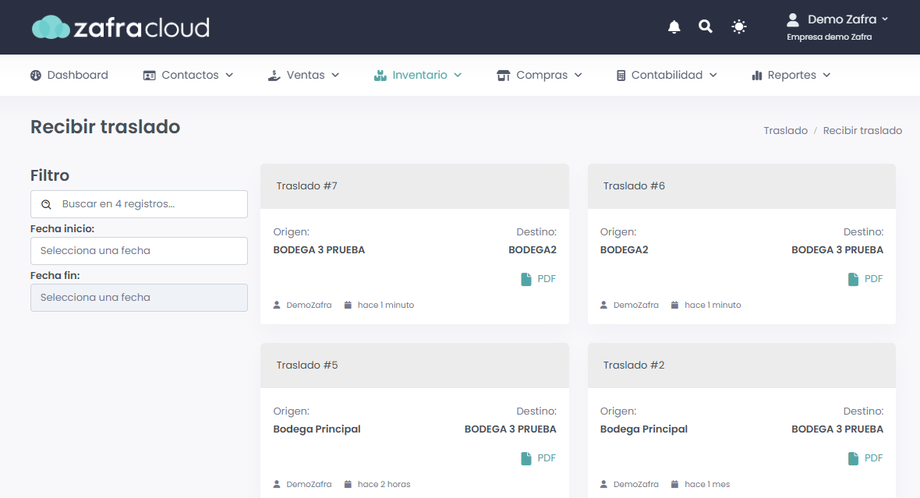Click 'BODEGA2' origin on Traslado #6
The height and width of the screenshot is (498, 920).
point(624,250)
